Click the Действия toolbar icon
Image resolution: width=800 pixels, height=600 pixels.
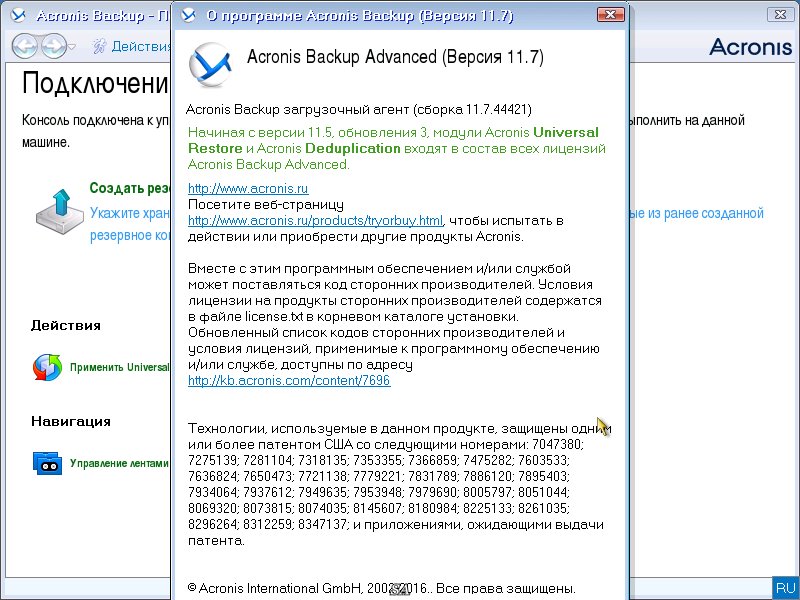(99, 46)
